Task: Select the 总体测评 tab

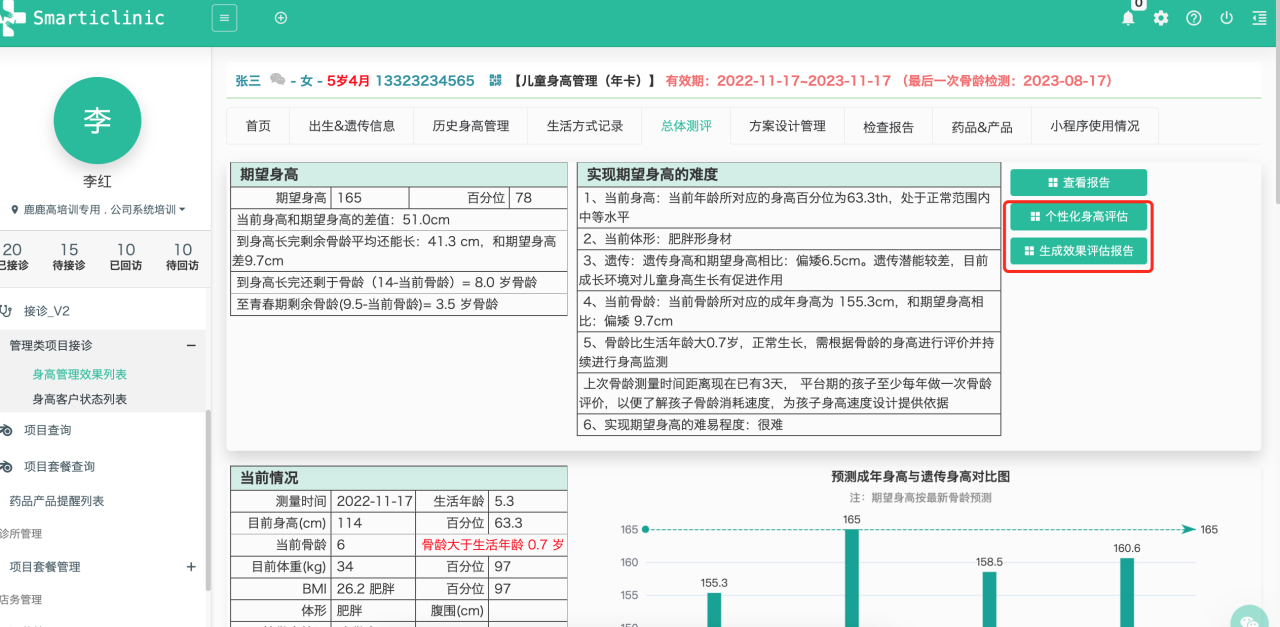Action: [x=686, y=126]
